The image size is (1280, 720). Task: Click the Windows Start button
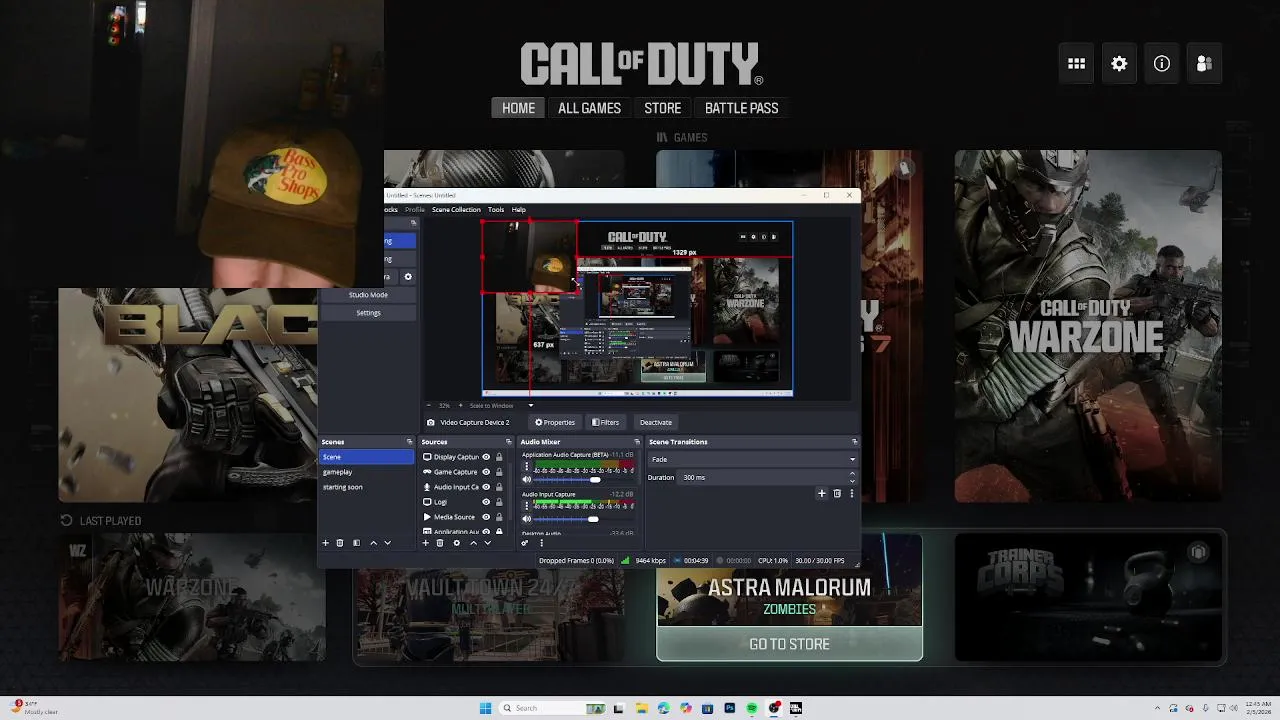tap(485, 708)
